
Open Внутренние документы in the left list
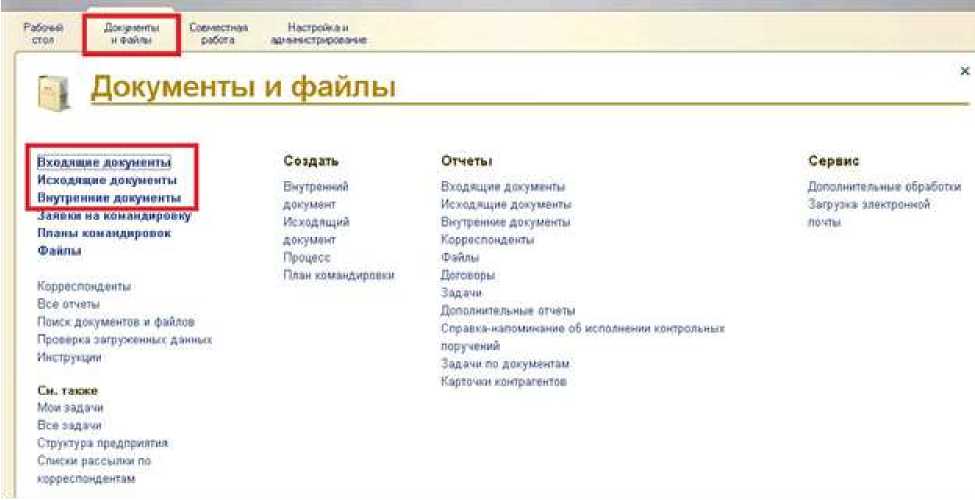pyautogui.click(x=109, y=198)
